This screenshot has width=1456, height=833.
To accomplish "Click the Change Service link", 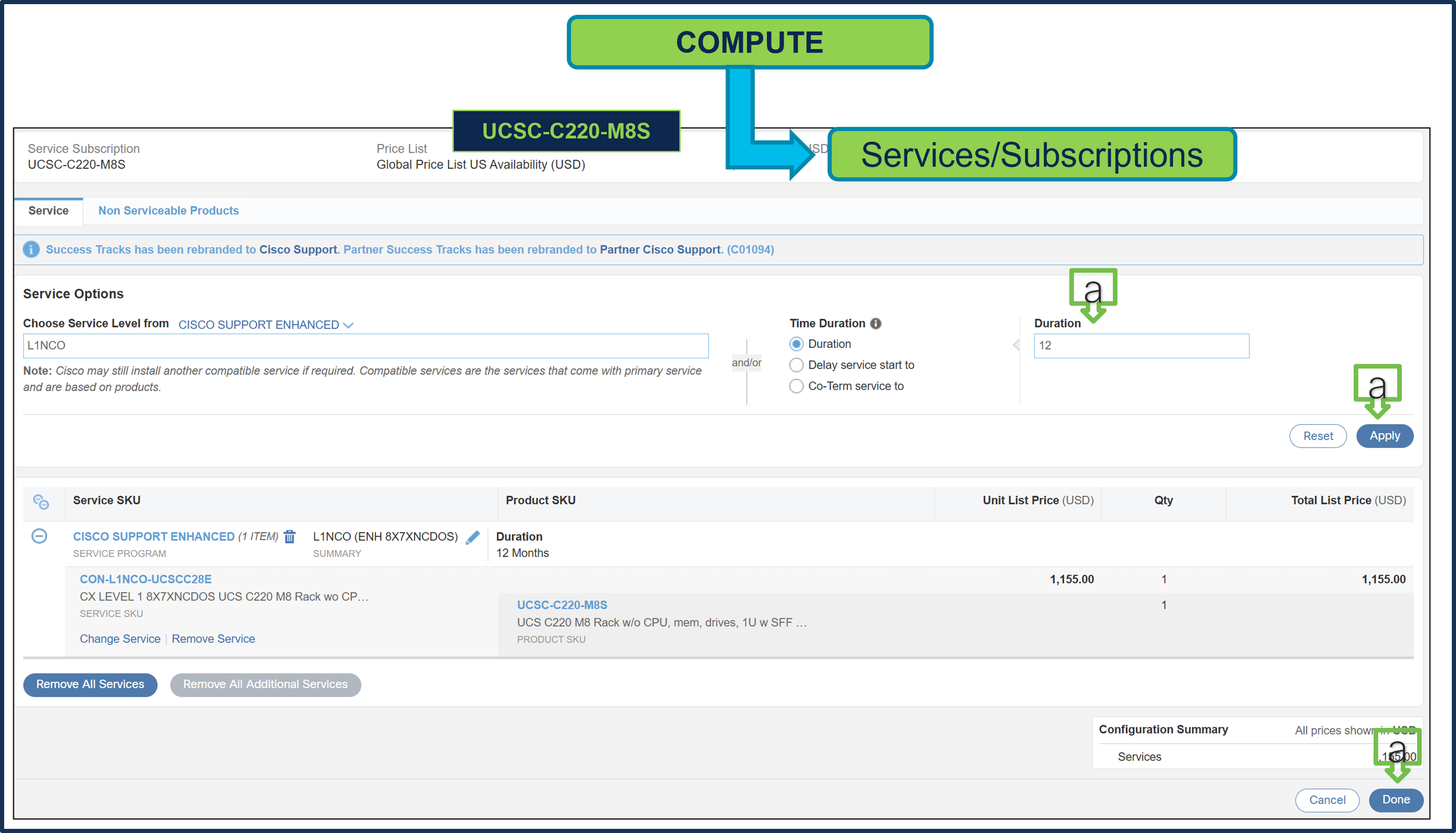I will click(119, 639).
